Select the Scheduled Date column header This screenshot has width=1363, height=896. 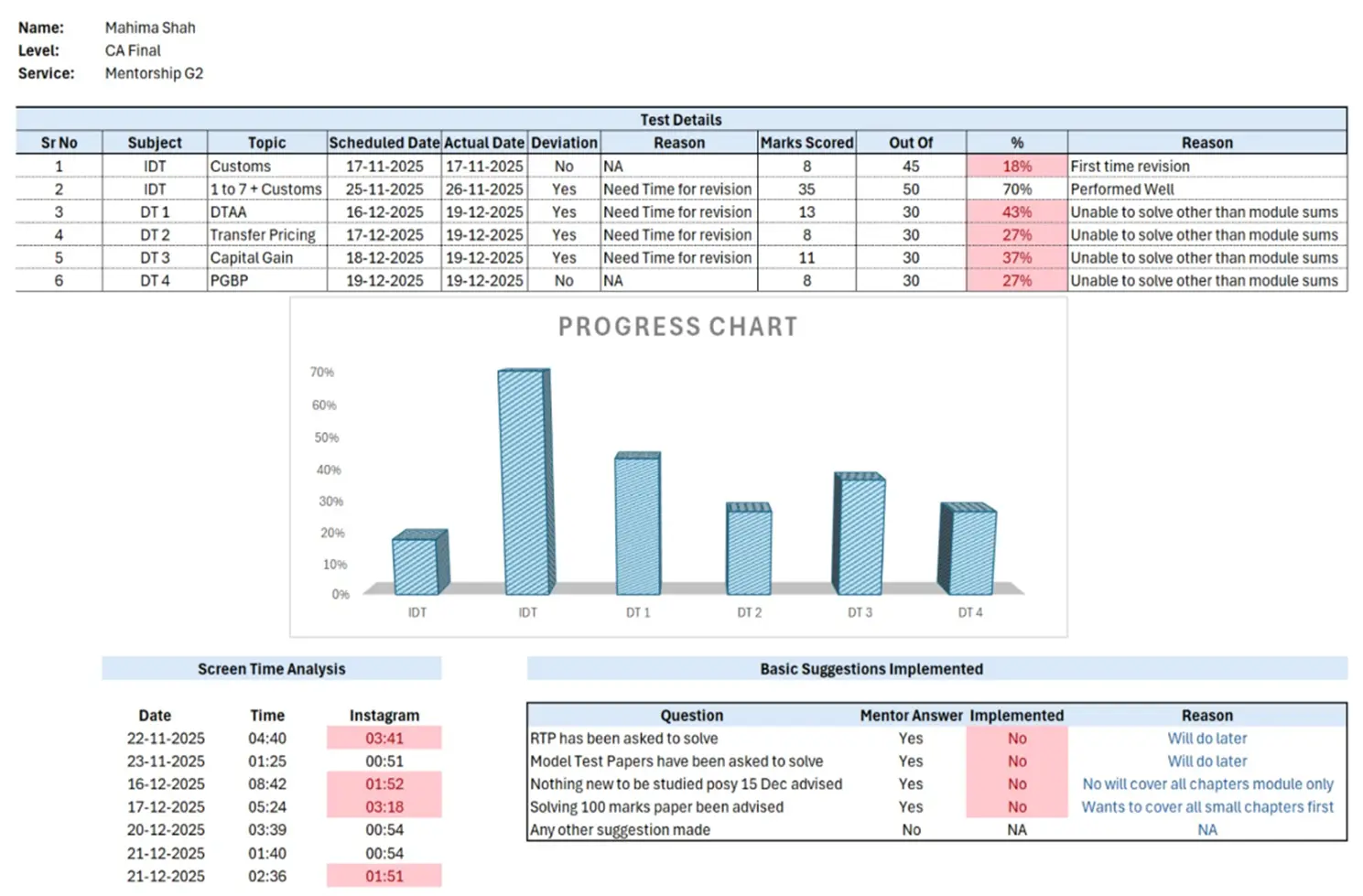(x=384, y=143)
